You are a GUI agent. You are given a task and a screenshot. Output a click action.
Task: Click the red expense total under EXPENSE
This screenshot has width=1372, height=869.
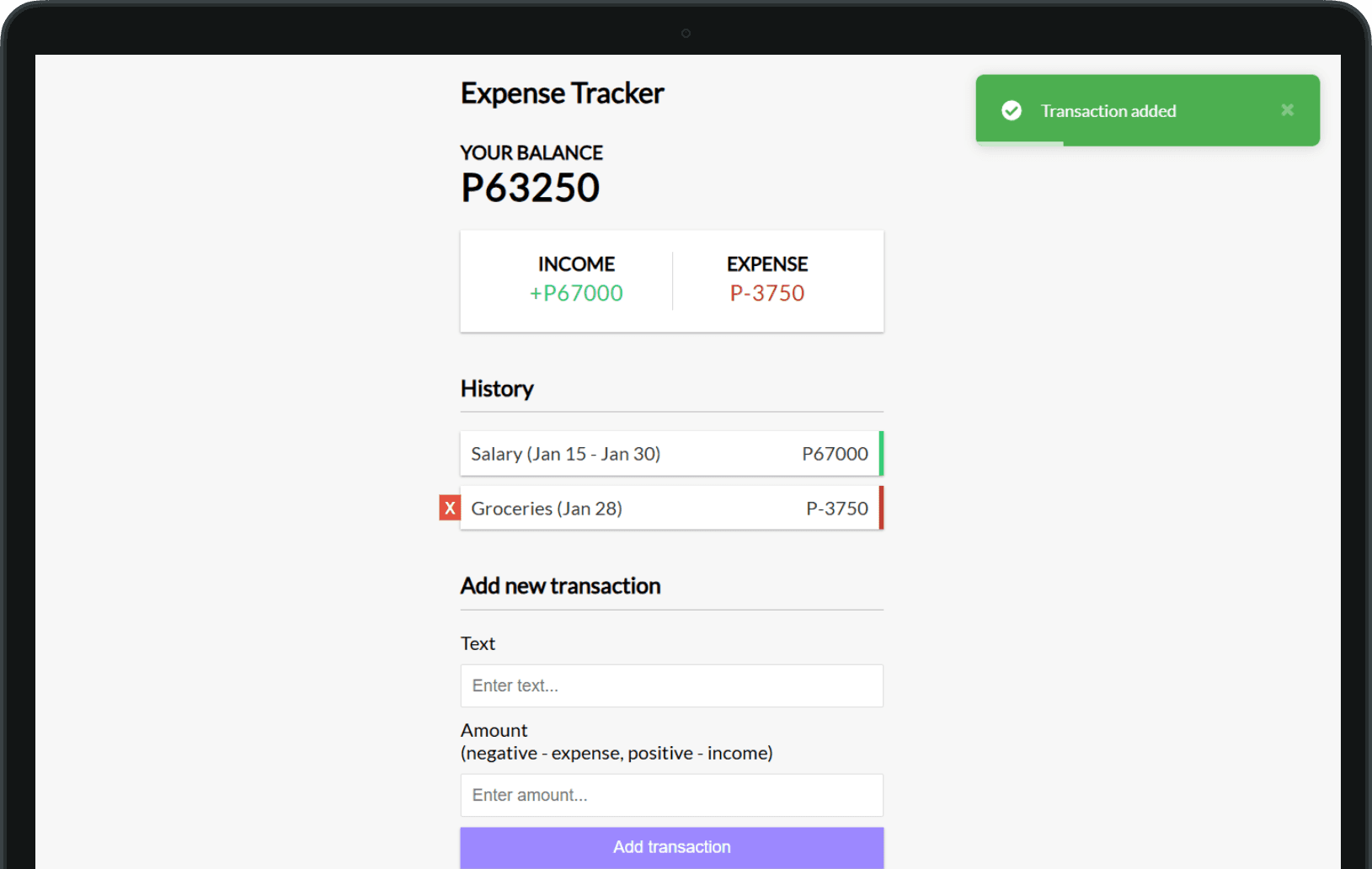(766, 293)
